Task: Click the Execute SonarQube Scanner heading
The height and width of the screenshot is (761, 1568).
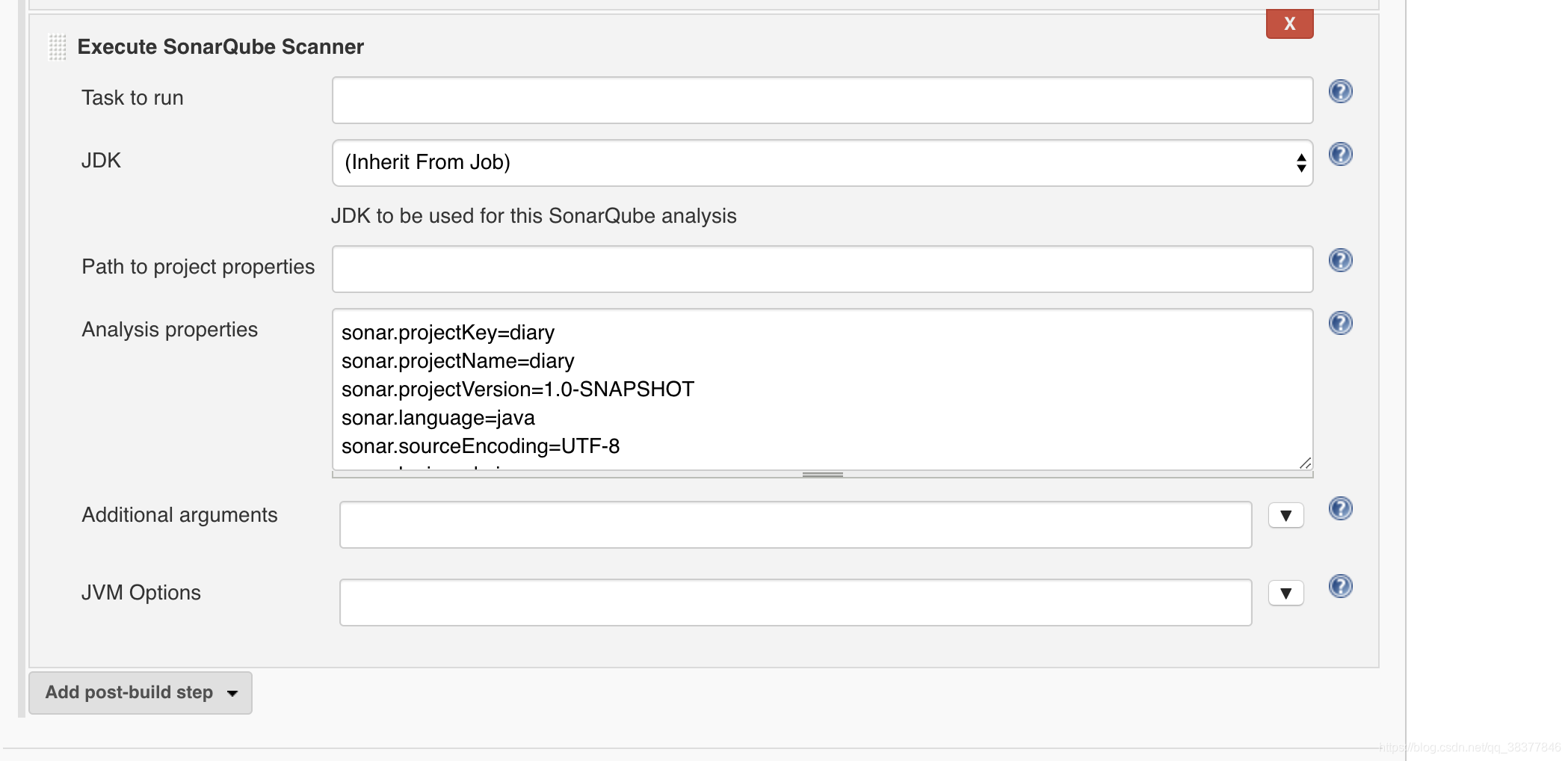Action: click(220, 47)
